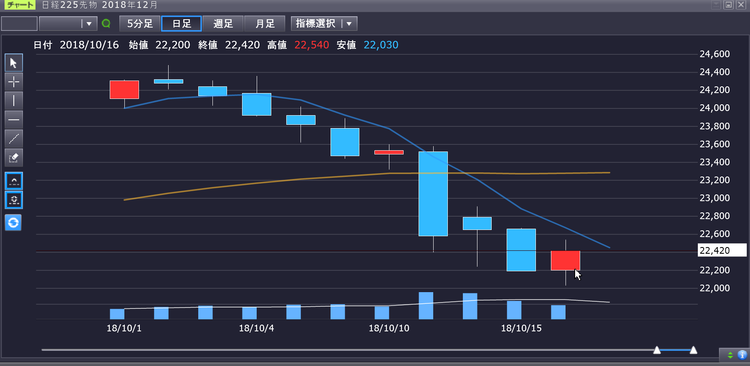
Task: Choose the horizontal line drawing tool
Action: click(x=13, y=120)
